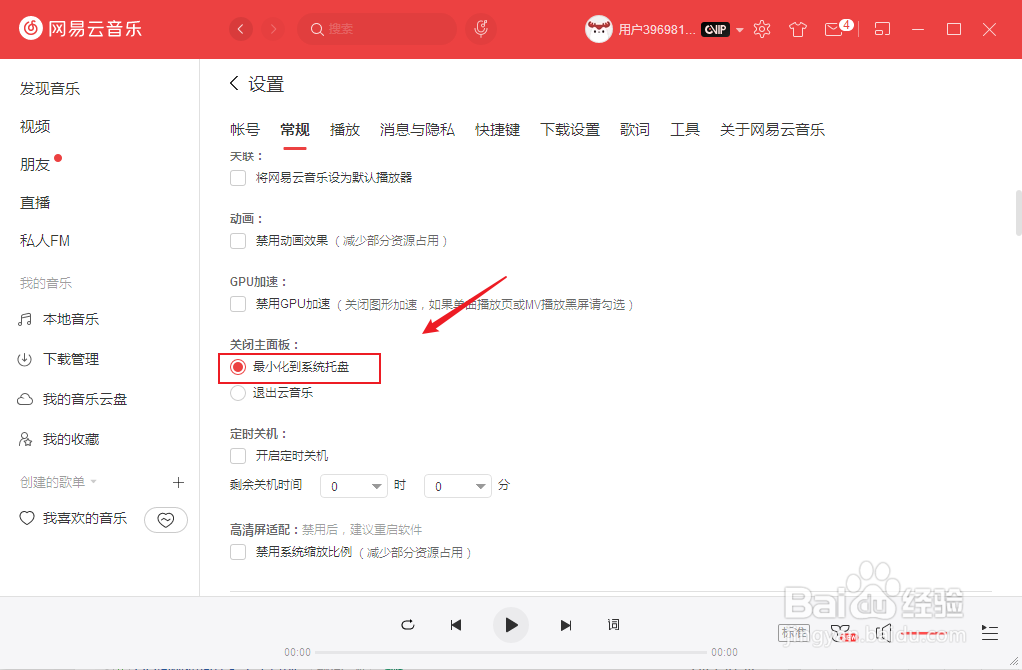This screenshot has width=1022, height=670.
Task: Open the skin theme shirt icon
Action: point(798,29)
